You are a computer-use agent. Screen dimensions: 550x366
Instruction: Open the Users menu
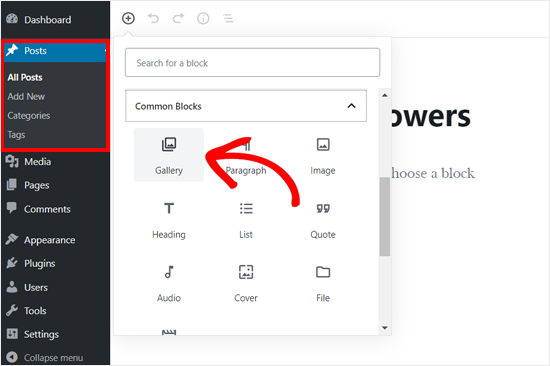(55, 287)
